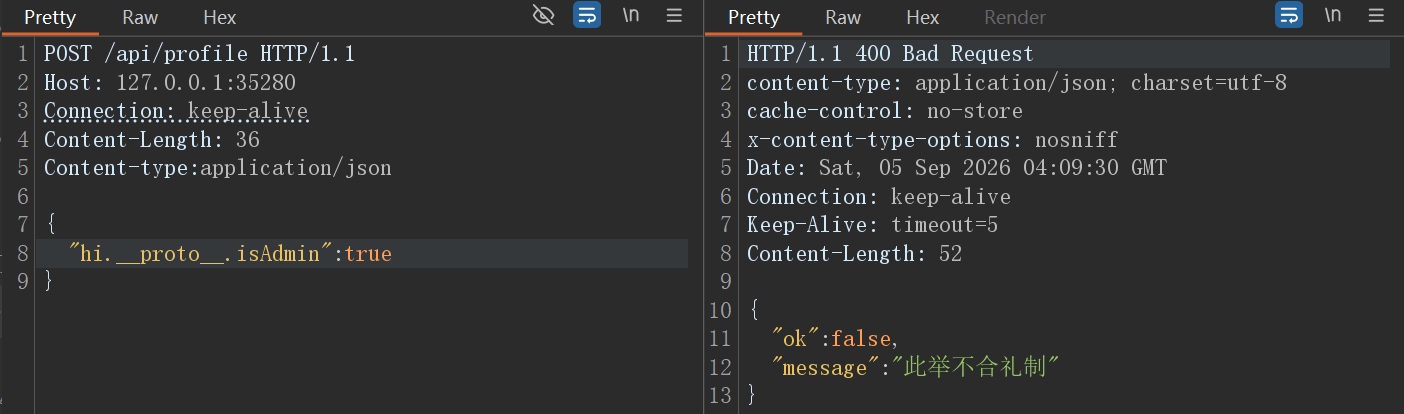The image size is (1404, 414).
Task: Toggle response non-printable chars \n button
Action: [x=1333, y=15]
